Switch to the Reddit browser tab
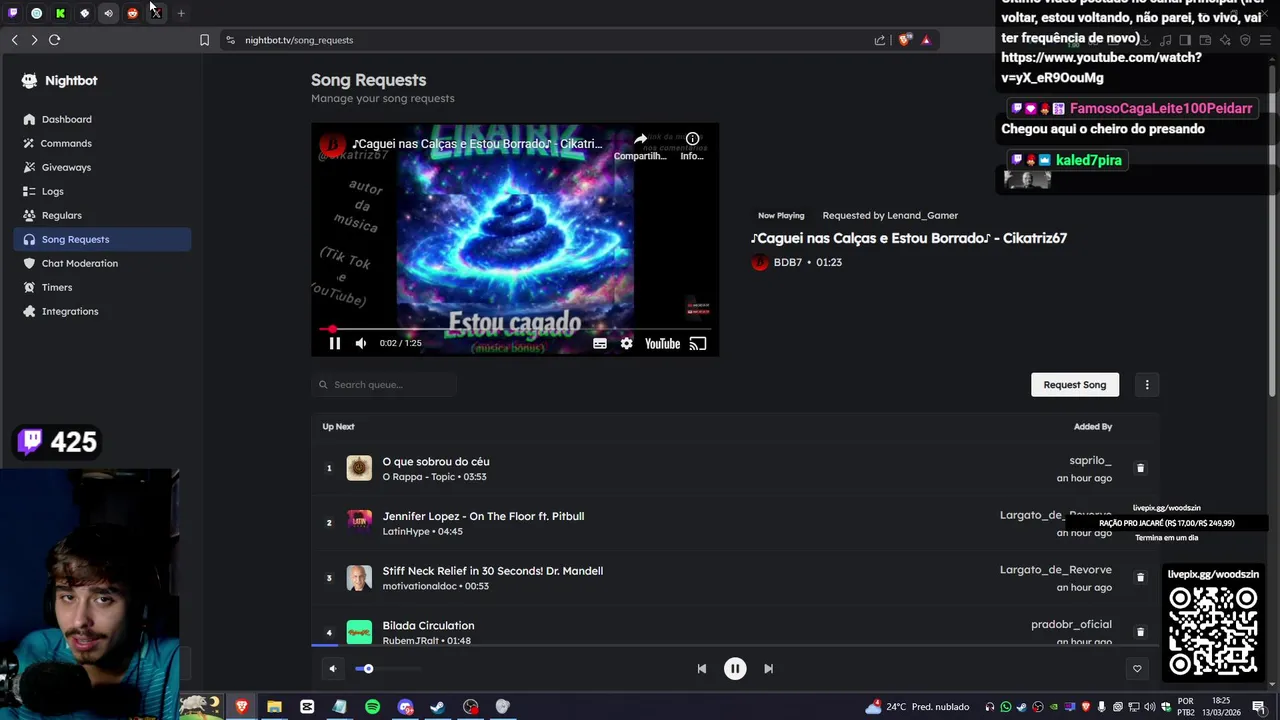The image size is (1280, 720). point(132,13)
